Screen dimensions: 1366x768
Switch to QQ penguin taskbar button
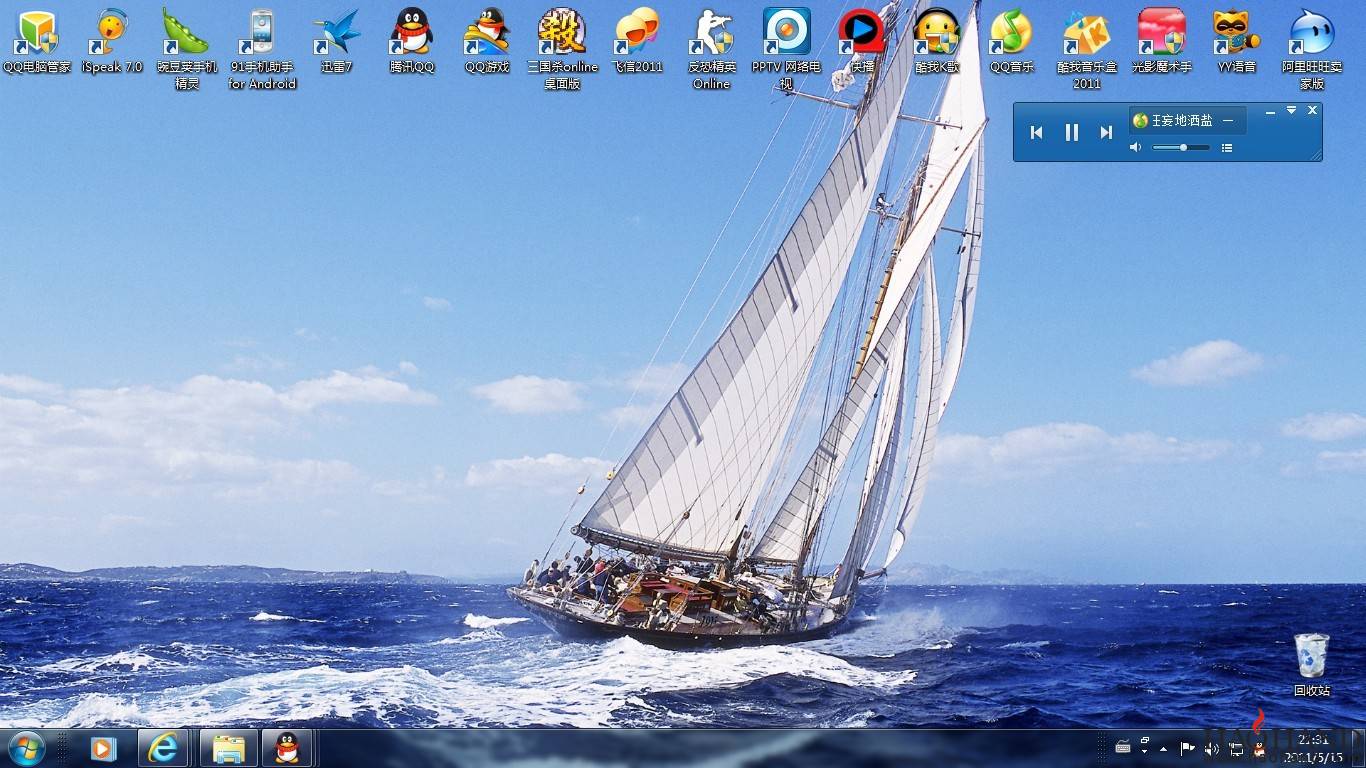click(x=287, y=748)
